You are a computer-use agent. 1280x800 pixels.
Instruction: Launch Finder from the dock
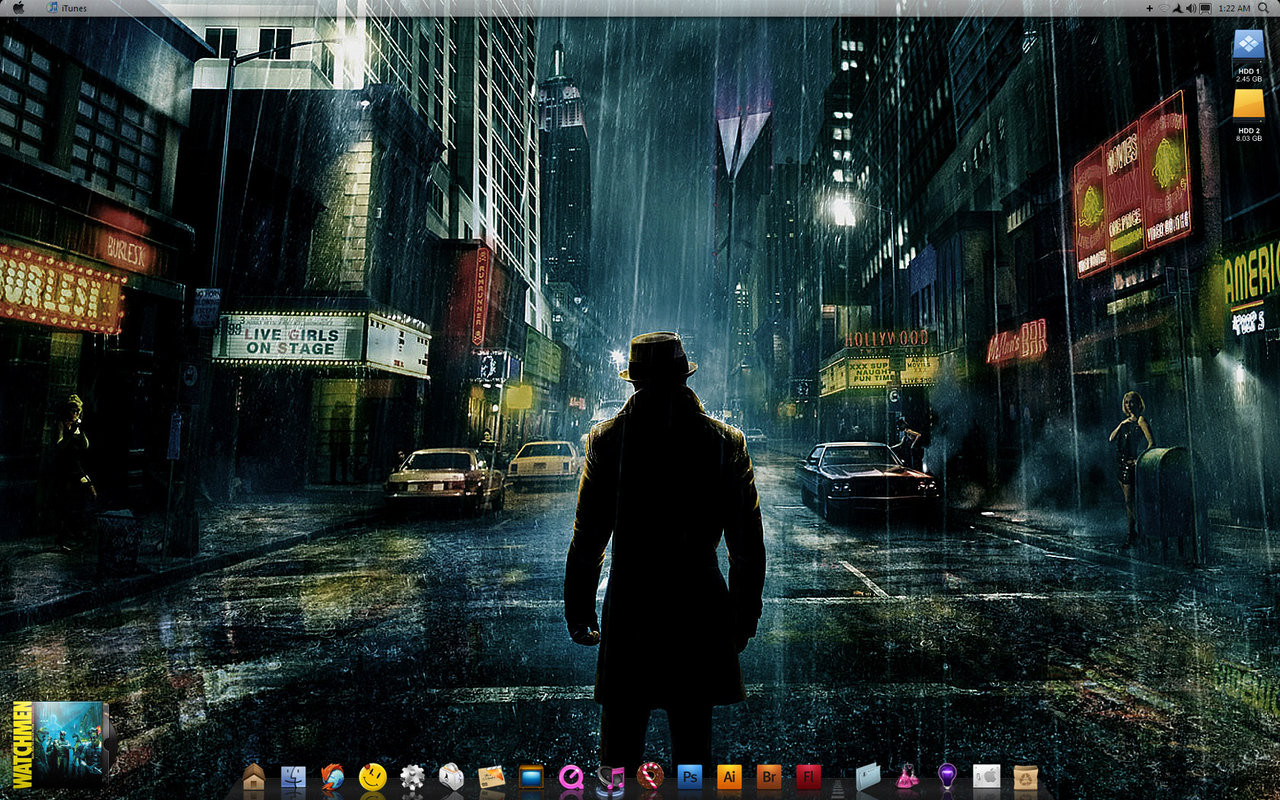click(x=293, y=777)
